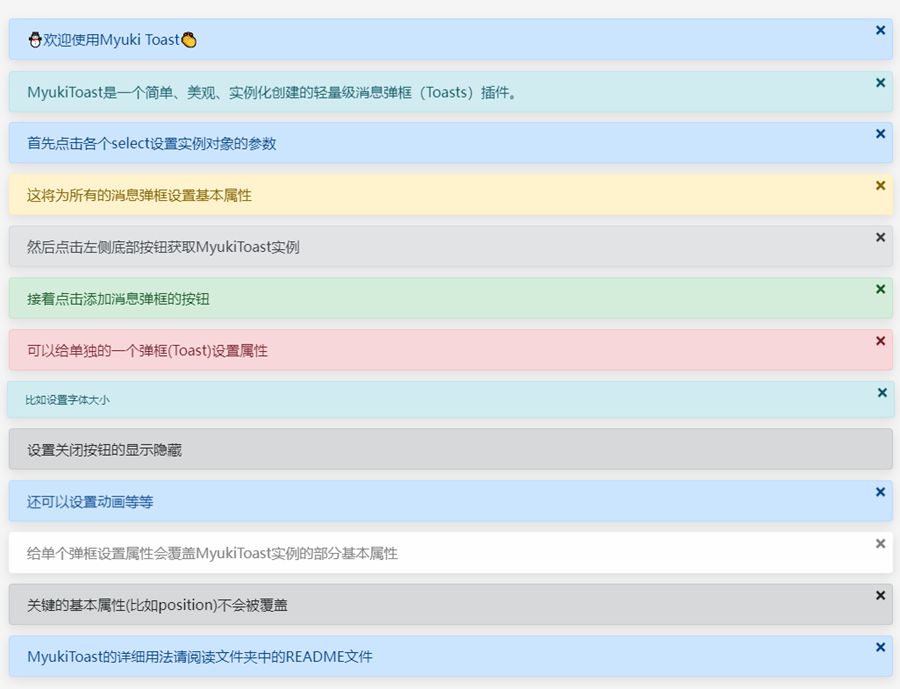Close the '还可以设置动画等等' toast
The width and height of the screenshot is (900, 689).
click(x=880, y=491)
